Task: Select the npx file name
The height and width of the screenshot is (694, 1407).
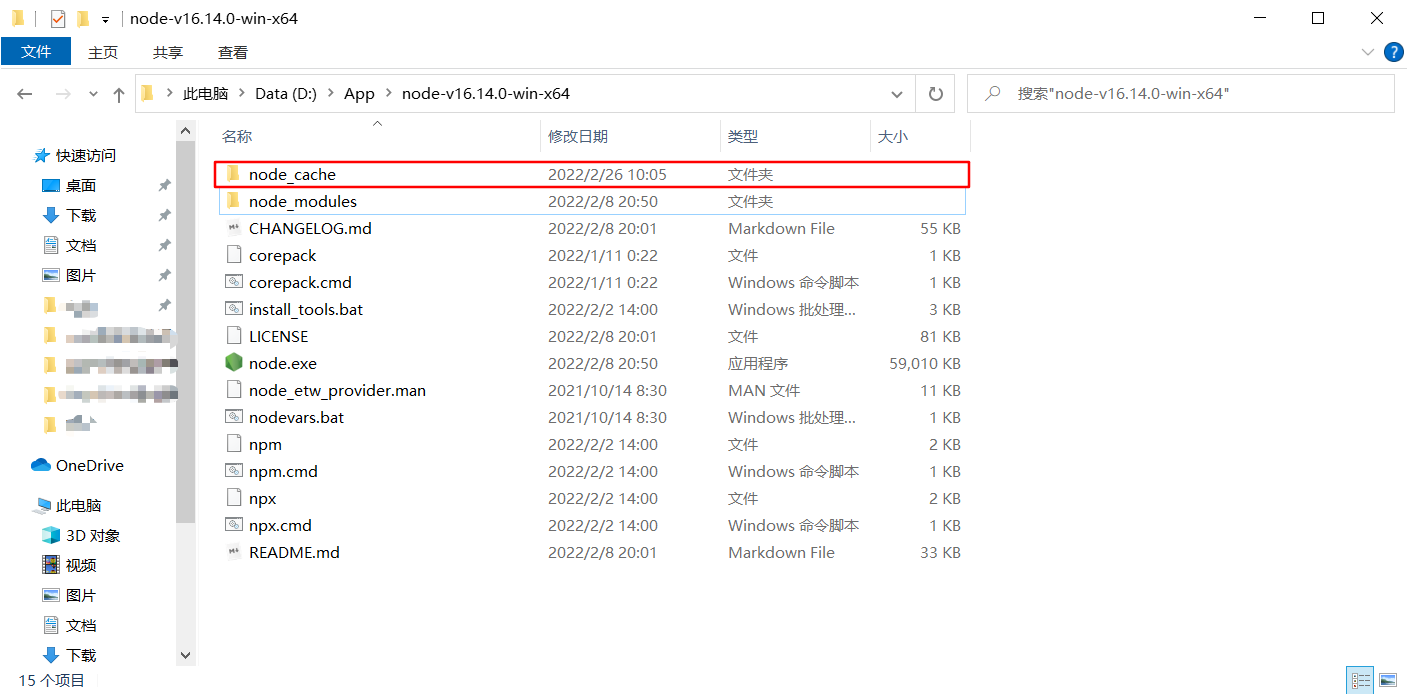Action: click(263, 498)
